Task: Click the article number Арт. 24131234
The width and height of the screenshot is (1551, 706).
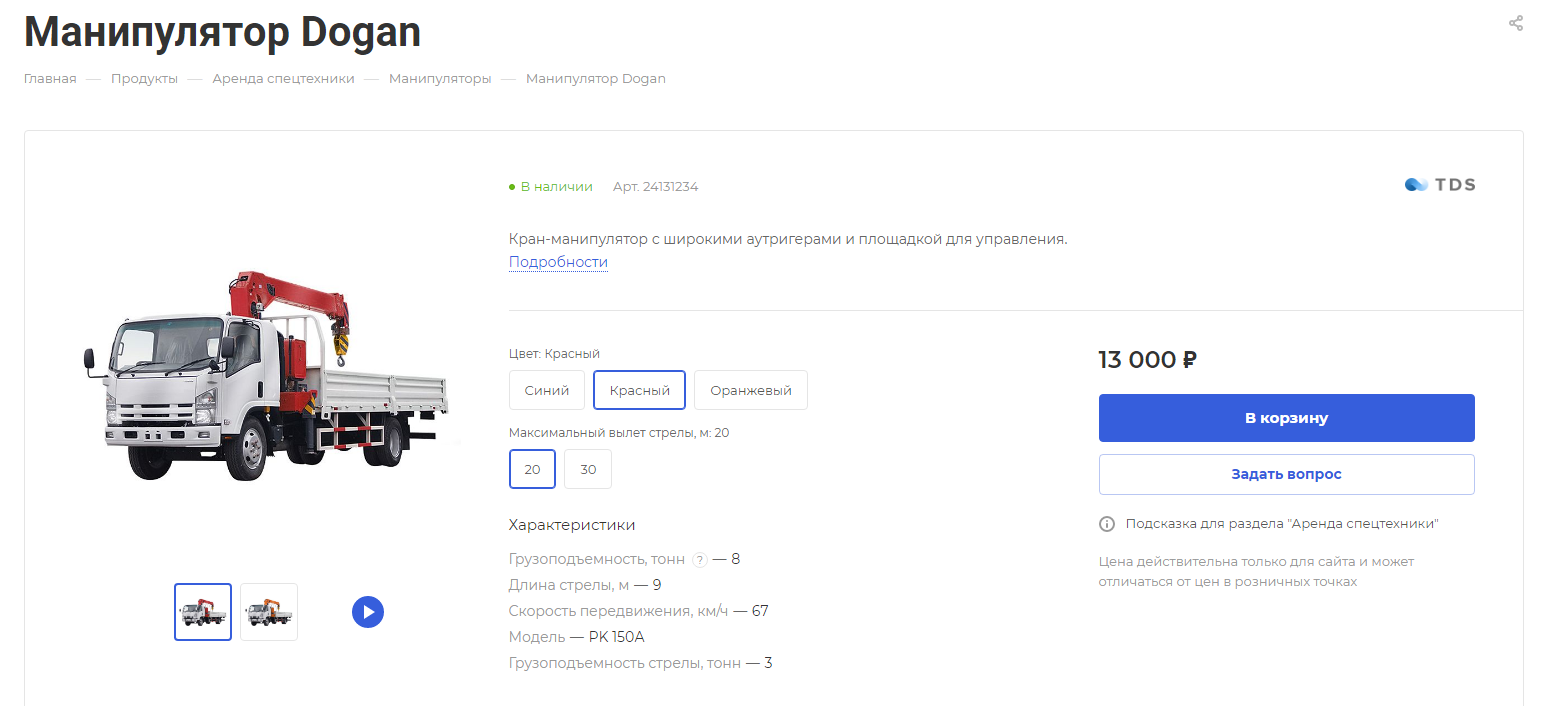Action: [655, 187]
